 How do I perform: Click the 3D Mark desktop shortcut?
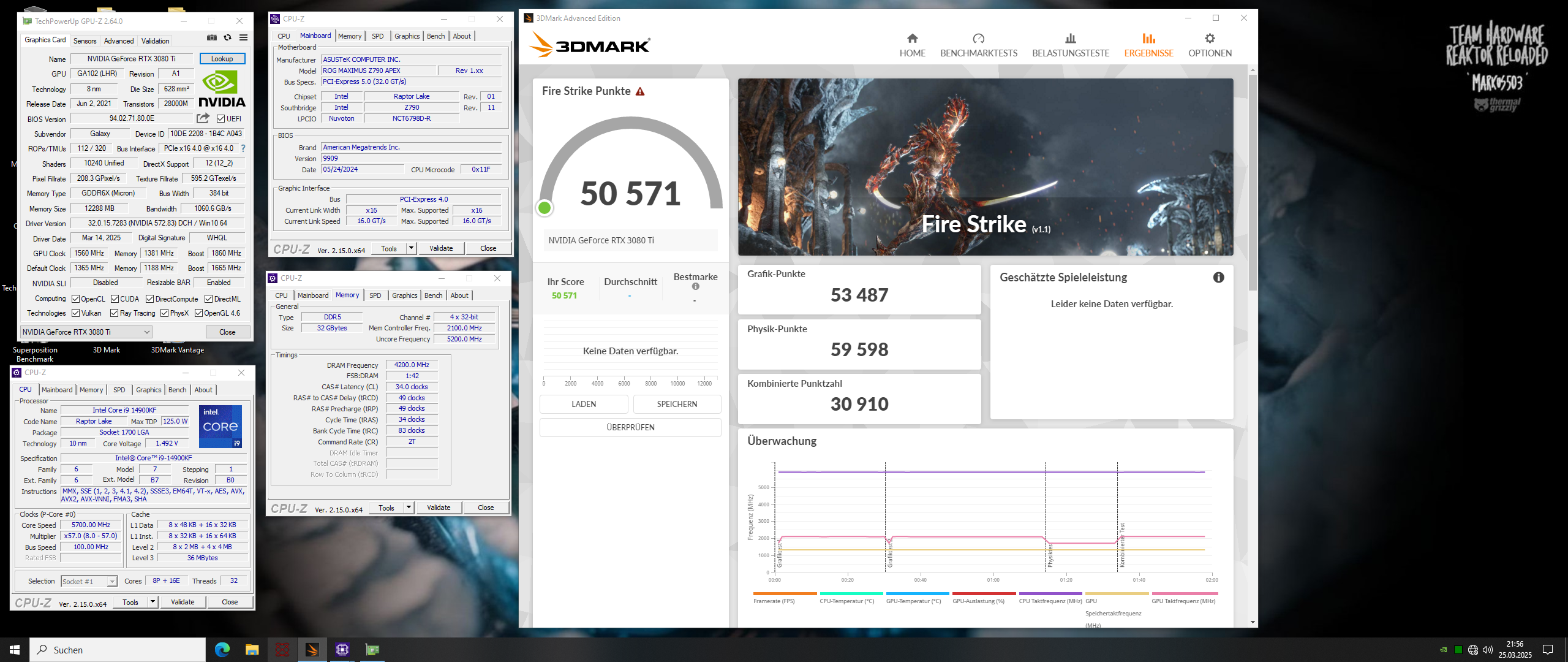[106, 350]
